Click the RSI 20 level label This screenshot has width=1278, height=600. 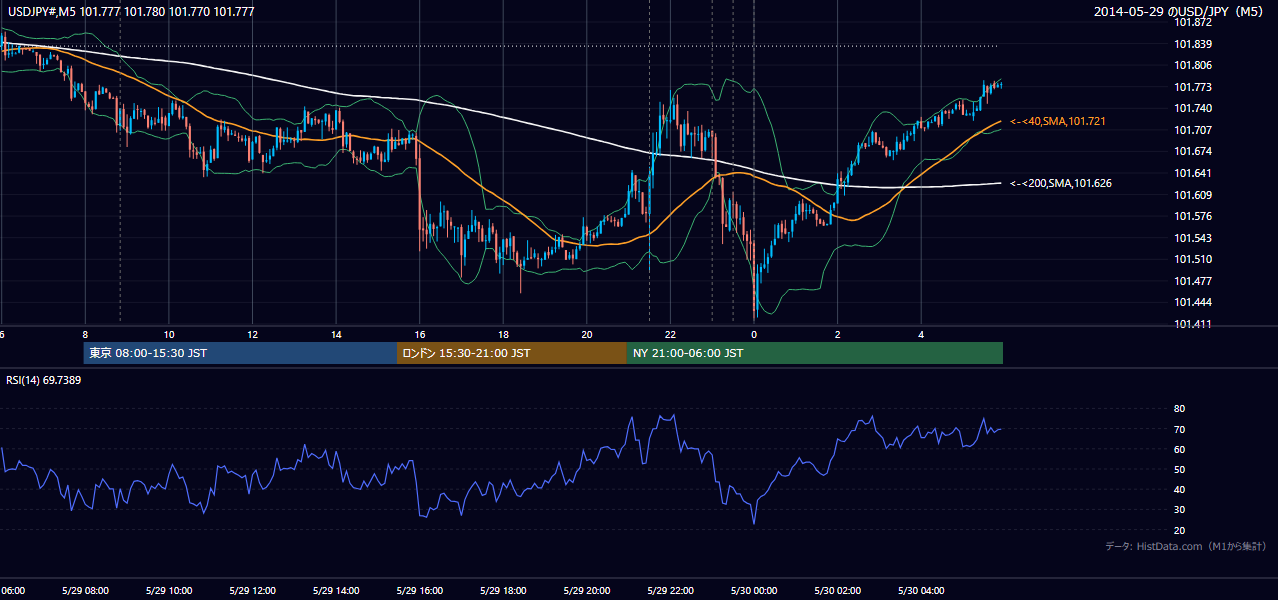pyautogui.click(x=1179, y=530)
